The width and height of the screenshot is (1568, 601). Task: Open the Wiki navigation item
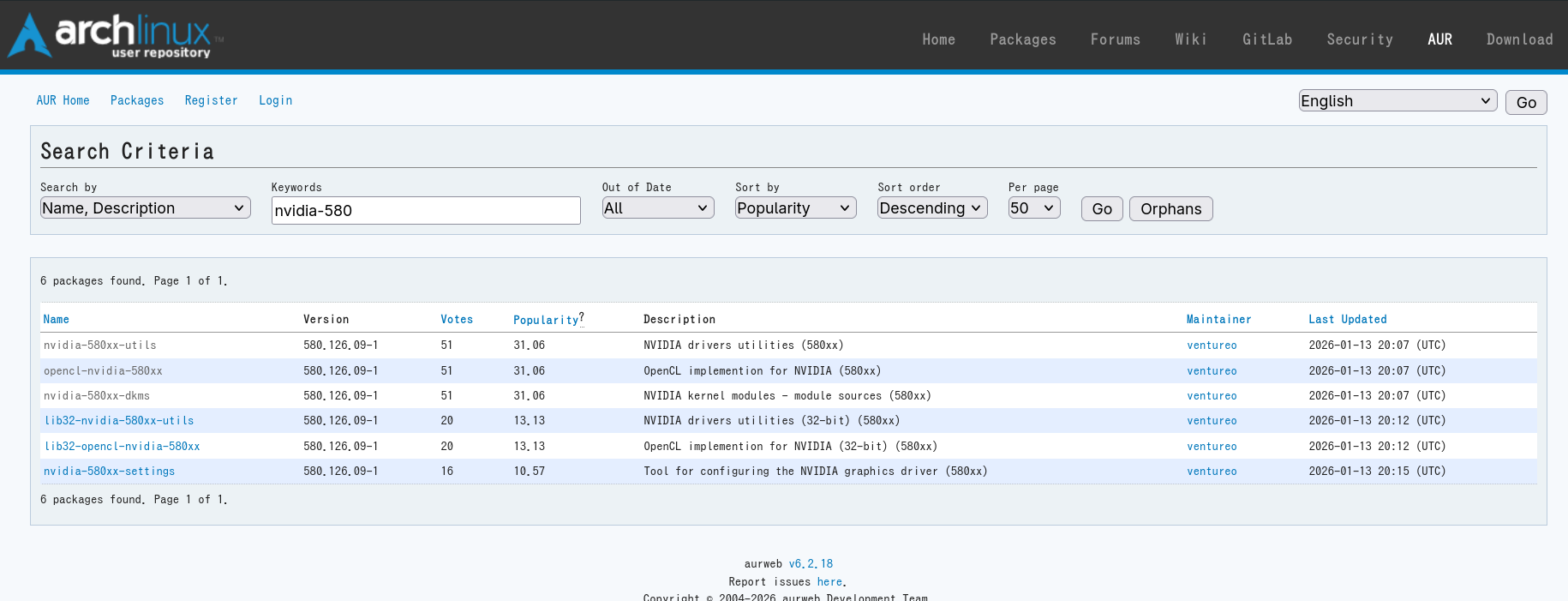(1190, 39)
